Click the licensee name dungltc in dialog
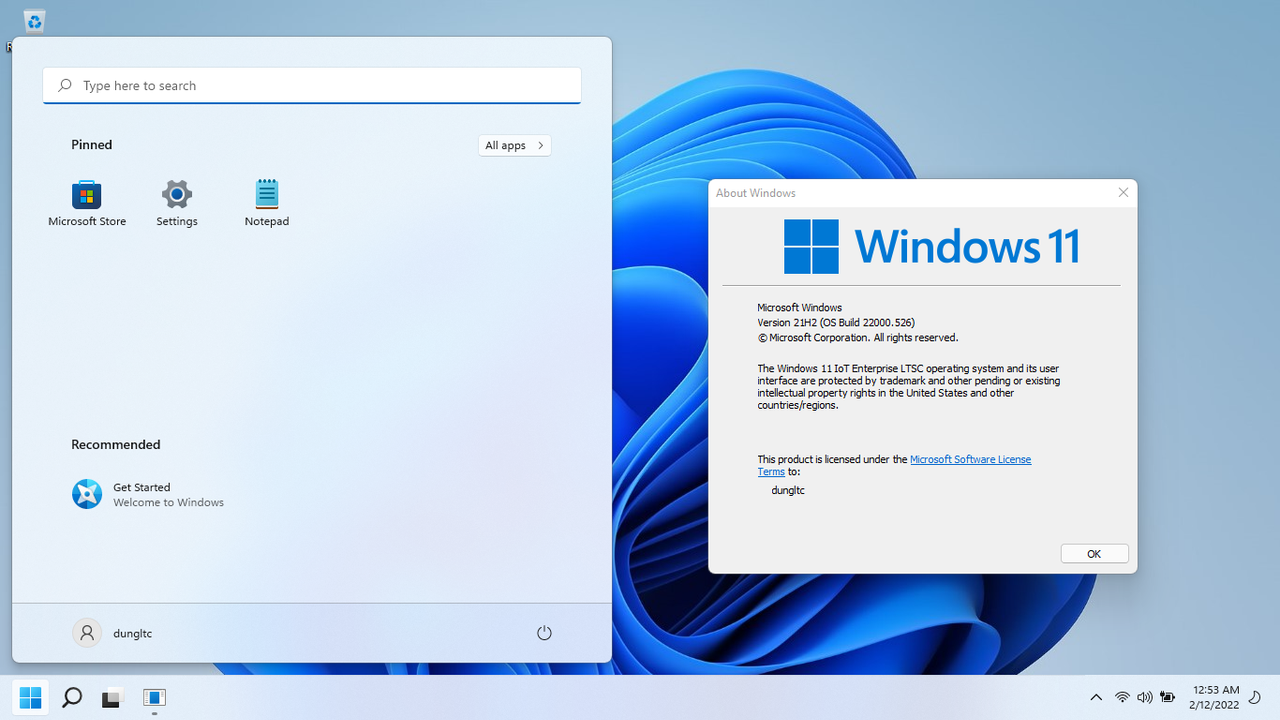Image resolution: width=1280 pixels, height=720 pixels. [x=788, y=490]
